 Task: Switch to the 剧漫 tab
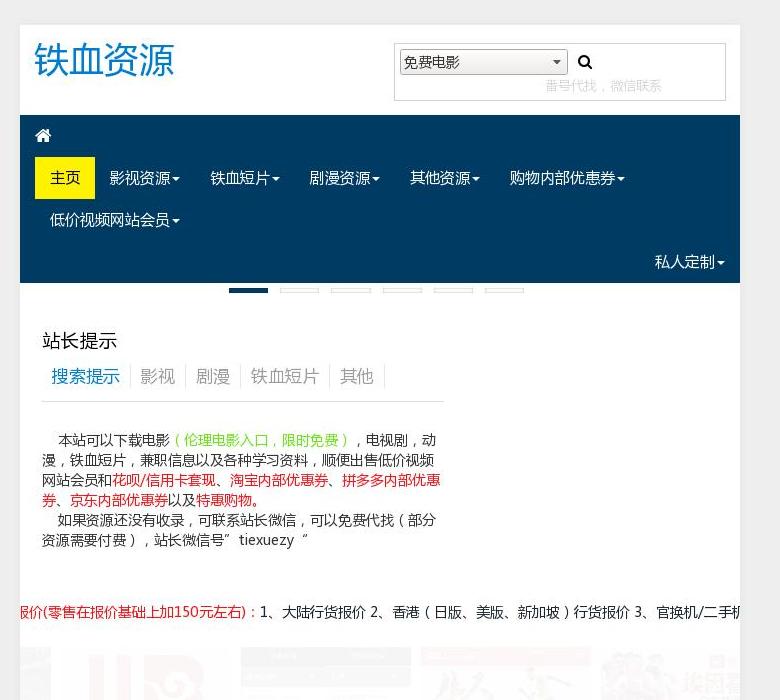click(x=213, y=376)
